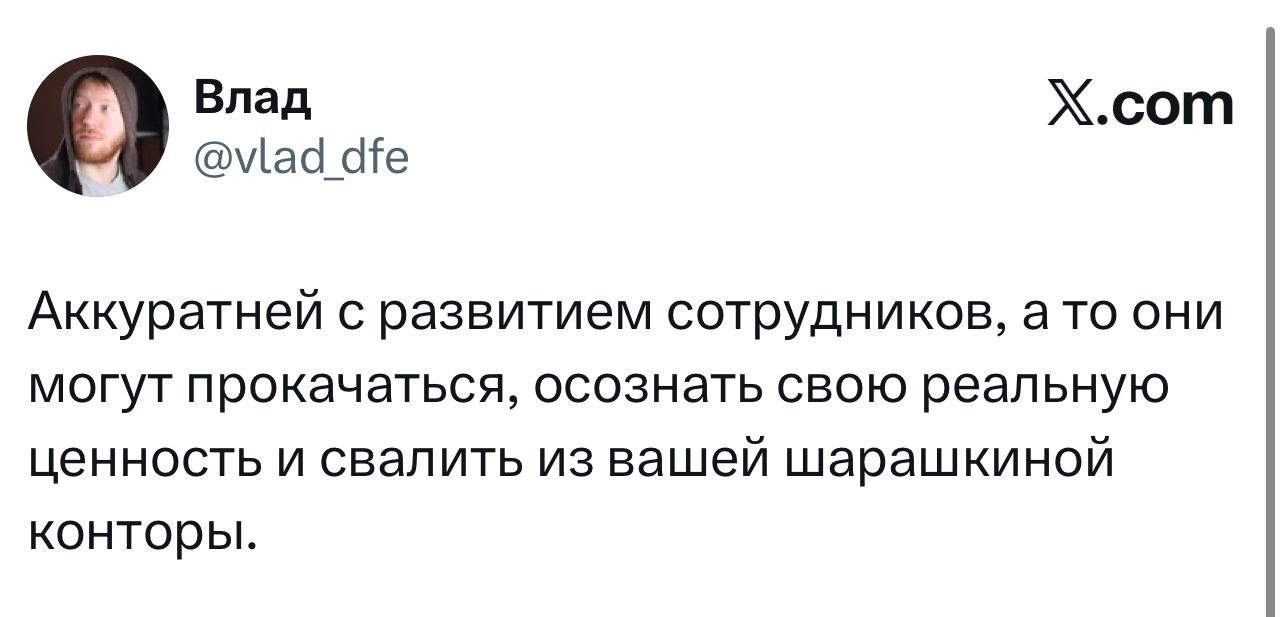Click the word "ценность" in the tweet
Image resolution: width=1284 pixels, height=617 pixels.
point(138,460)
